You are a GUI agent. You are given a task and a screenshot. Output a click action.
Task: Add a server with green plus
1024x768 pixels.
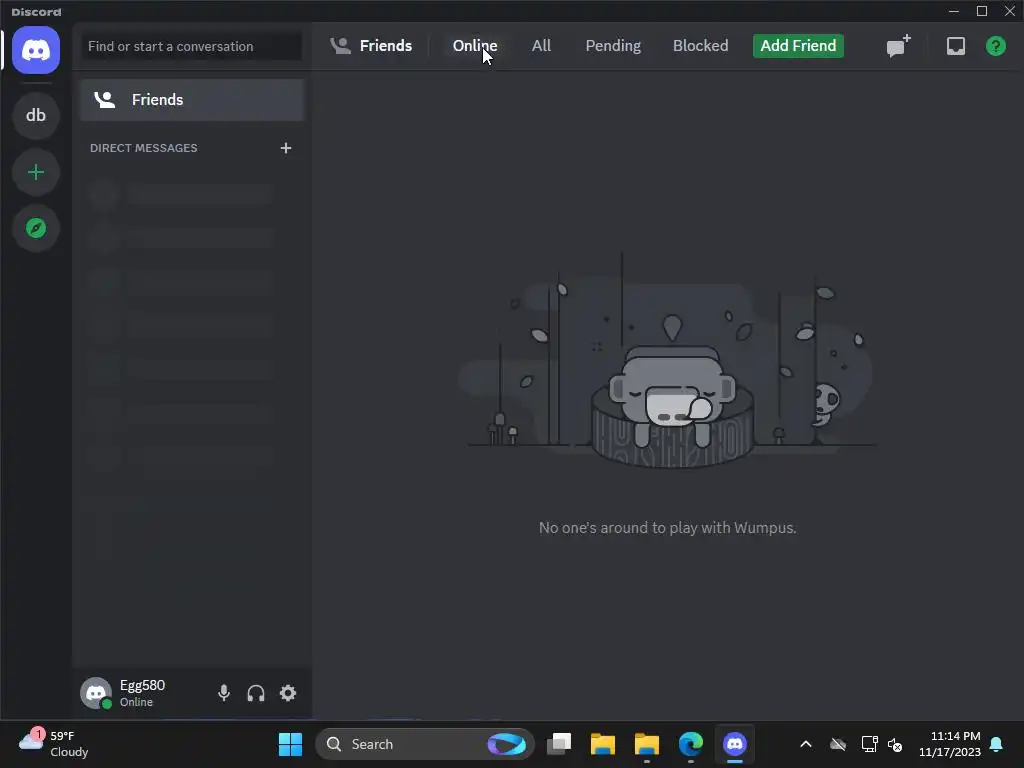tap(36, 172)
